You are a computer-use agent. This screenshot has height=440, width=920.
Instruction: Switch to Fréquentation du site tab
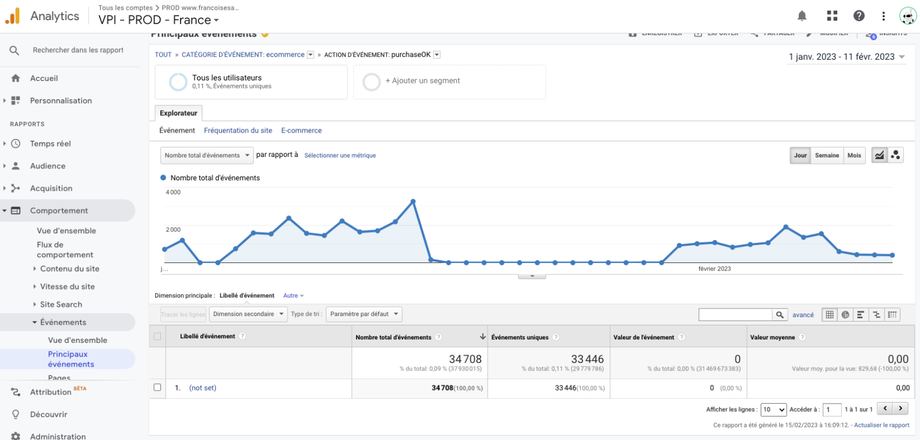click(238, 130)
